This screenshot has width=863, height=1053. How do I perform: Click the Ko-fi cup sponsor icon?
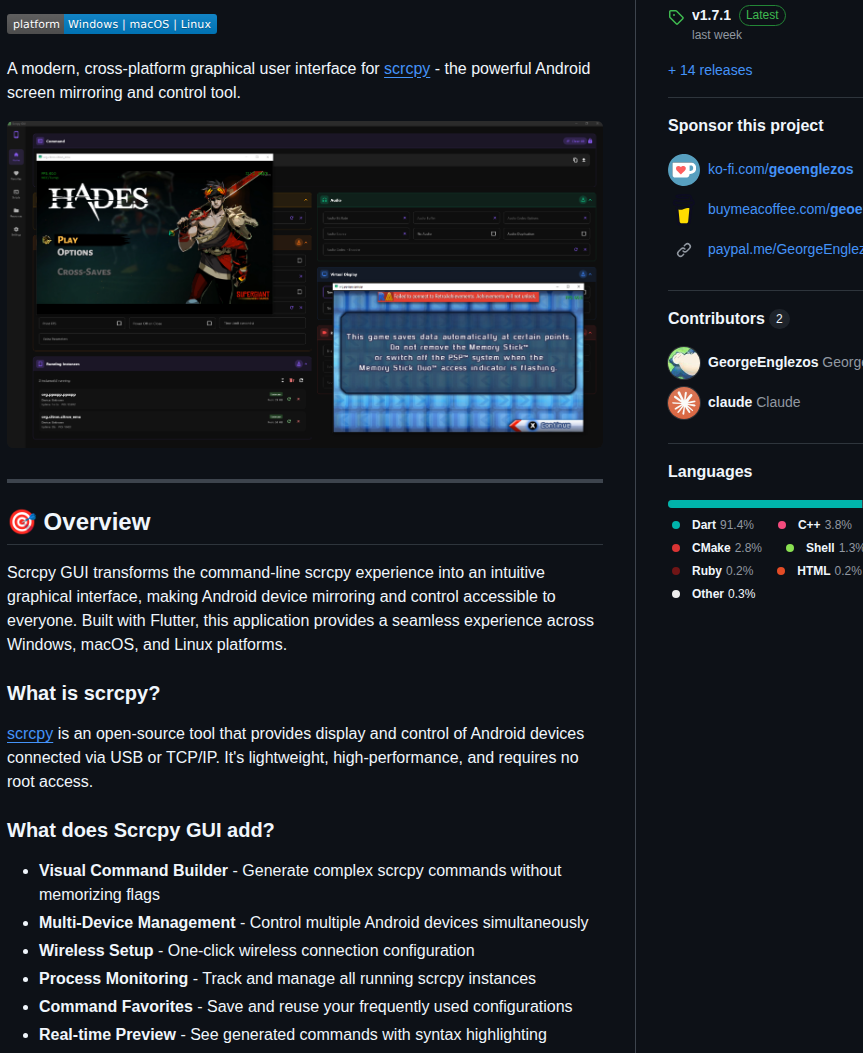[684, 170]
